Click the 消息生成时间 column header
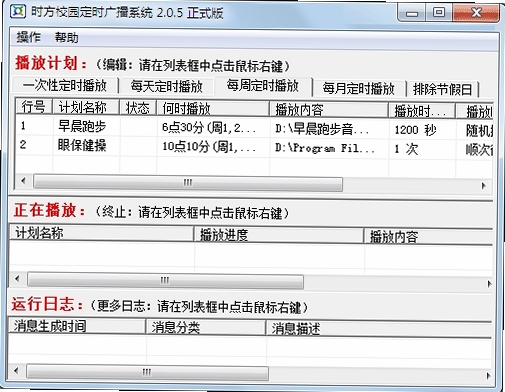505x392 pixels. click(x=77, y=326)
